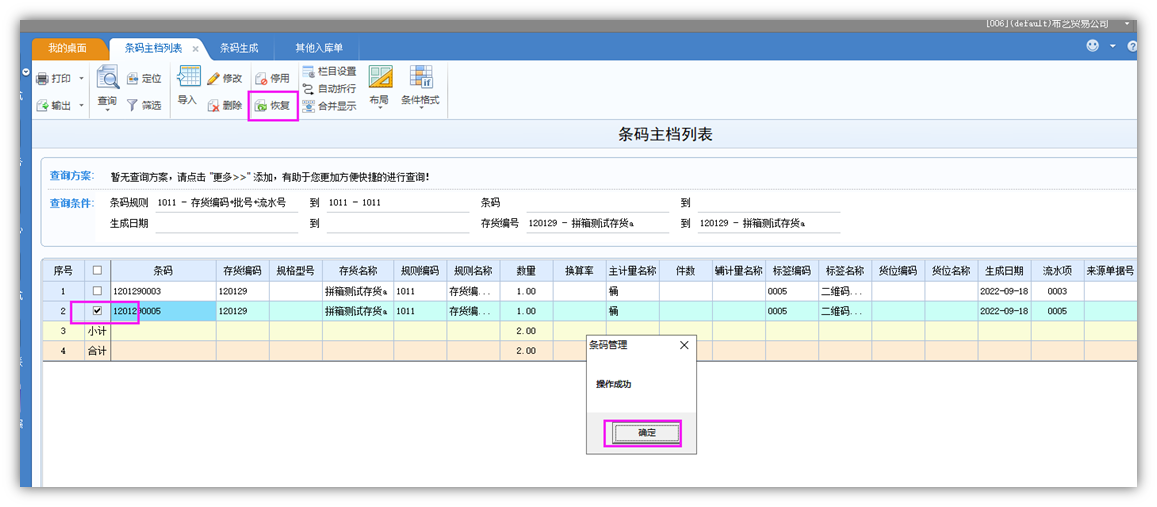Click the 条码 column header
The image size is (1157, 507).
(x=163, y=271)
